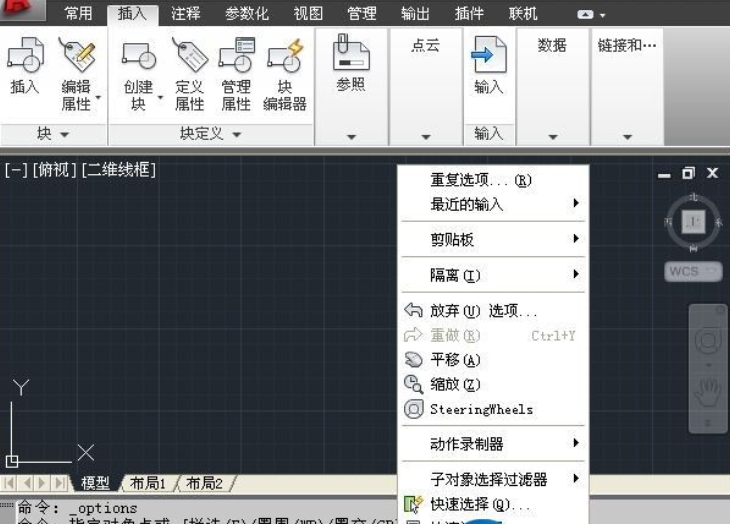Open the 编辑属性 dropdown arrow
The image size is (730, 524).
(98, 97)
